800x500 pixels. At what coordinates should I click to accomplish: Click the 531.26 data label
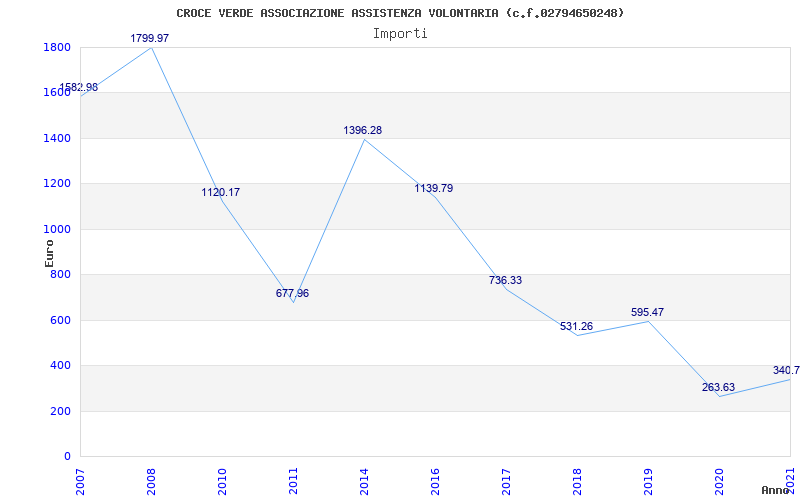[577, 326]
